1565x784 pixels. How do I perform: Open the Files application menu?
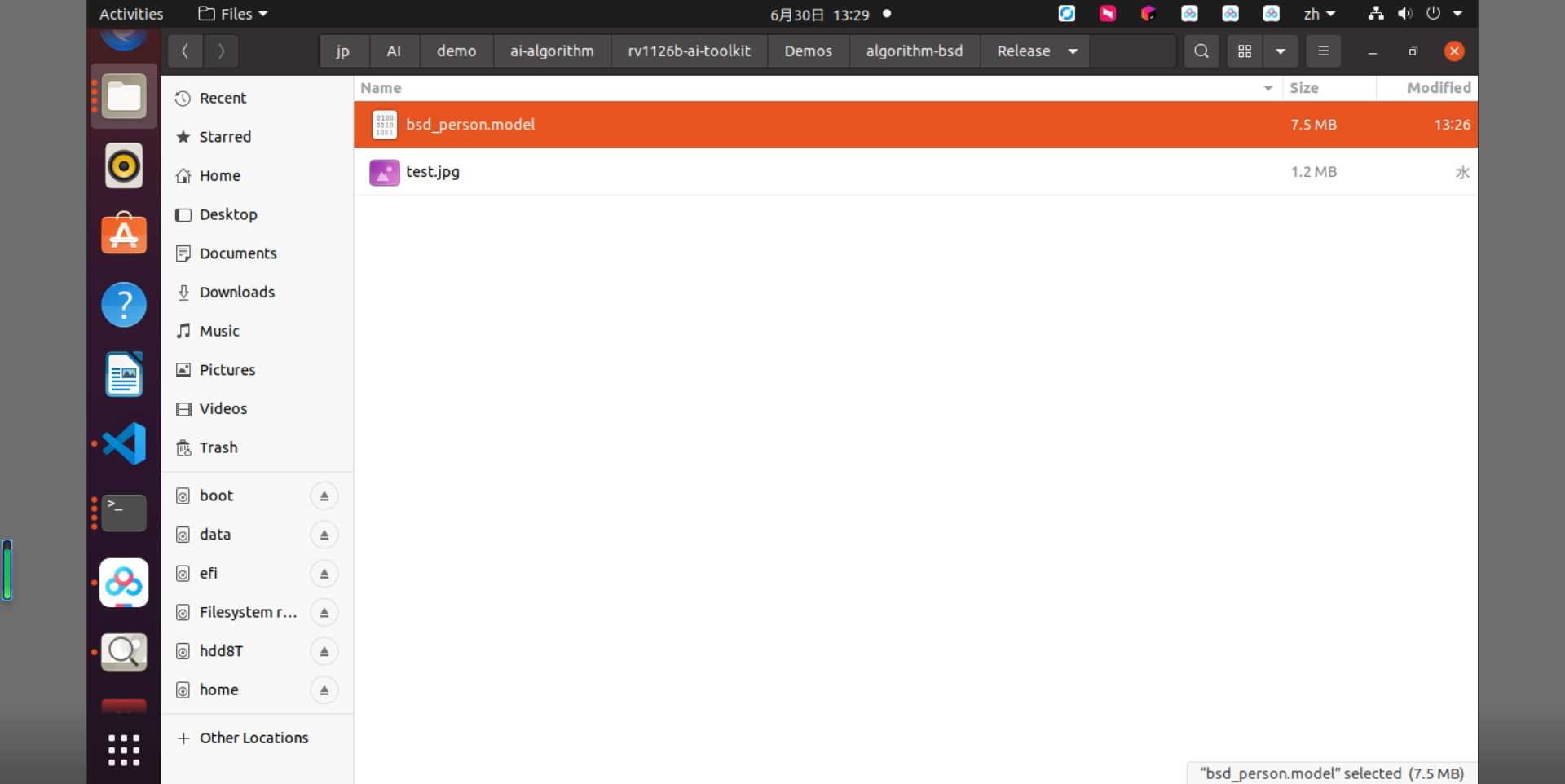pyautogui.click(x=233, y=14)
